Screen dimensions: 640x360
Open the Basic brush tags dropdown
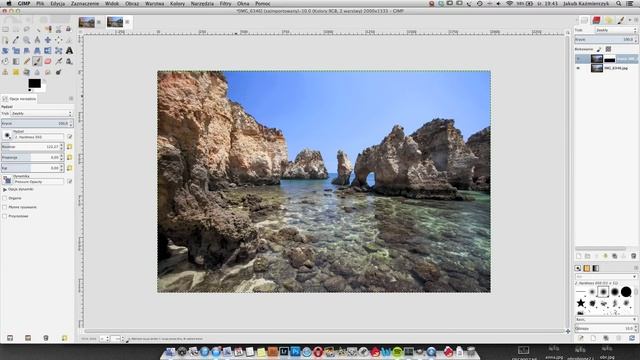pos(606,319)
